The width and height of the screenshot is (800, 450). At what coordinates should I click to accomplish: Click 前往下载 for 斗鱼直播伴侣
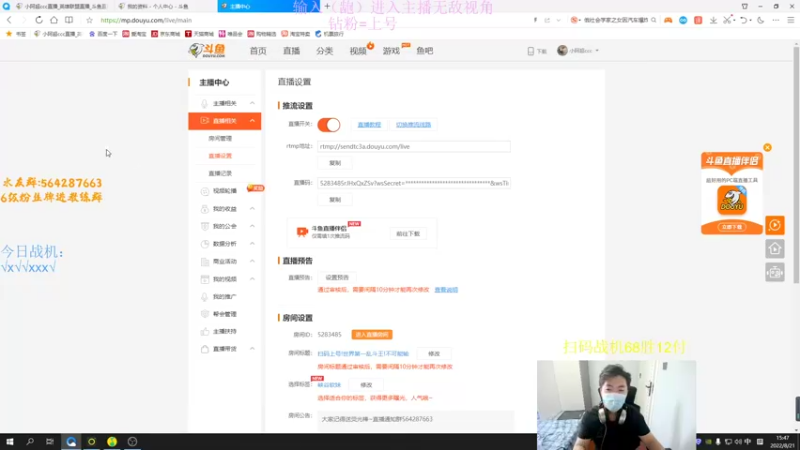[x=408, y=234]
